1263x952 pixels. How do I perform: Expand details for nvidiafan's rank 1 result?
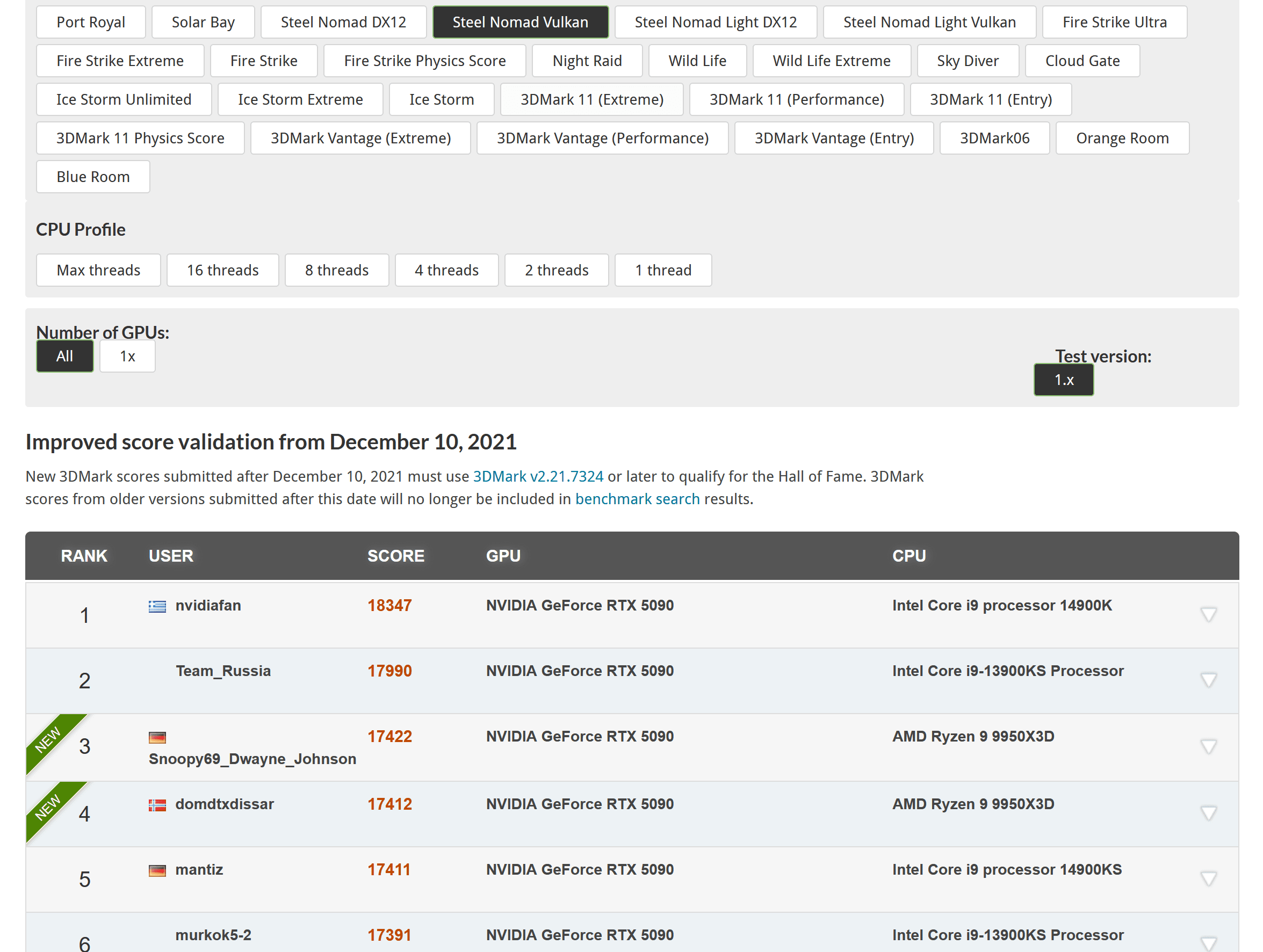click(1208, 615)
